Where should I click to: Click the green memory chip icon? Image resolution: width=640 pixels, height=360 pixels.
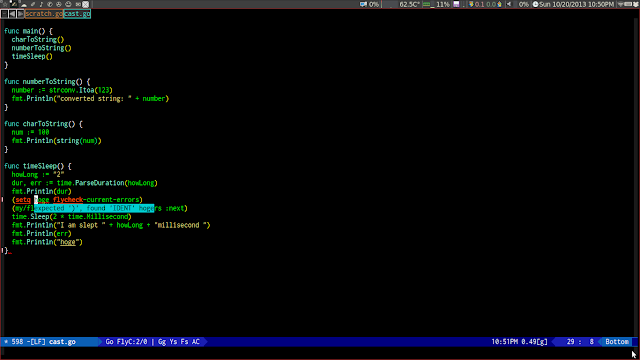point(426,4)
